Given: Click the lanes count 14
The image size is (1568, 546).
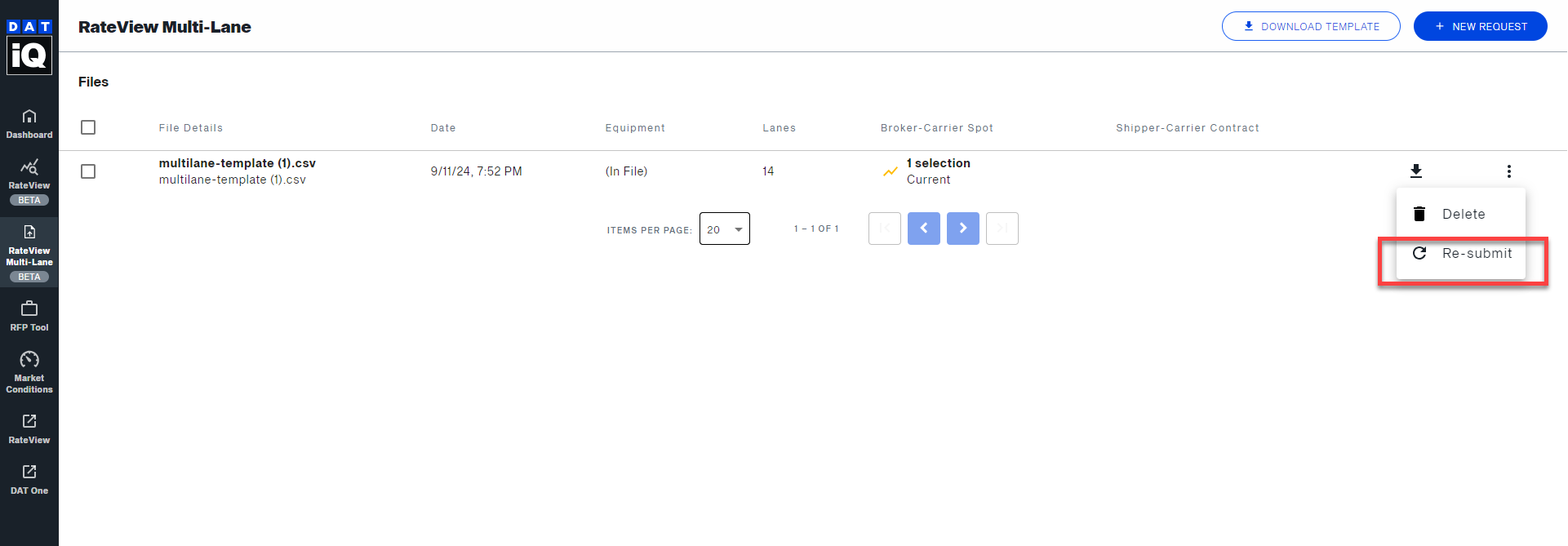Looking at the screenshot, I should (x=768, y=171).
